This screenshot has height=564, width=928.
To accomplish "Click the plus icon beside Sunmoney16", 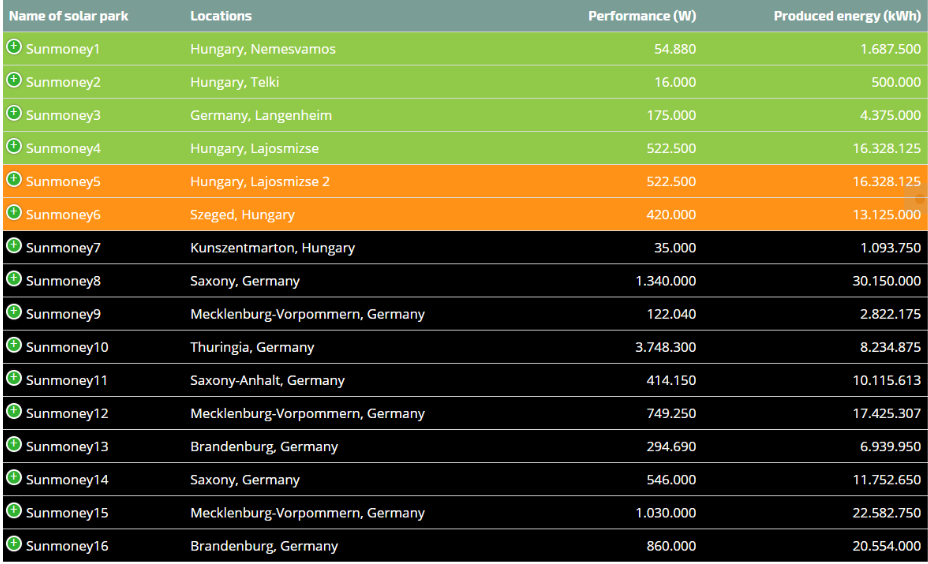I will tap(14, 543).
